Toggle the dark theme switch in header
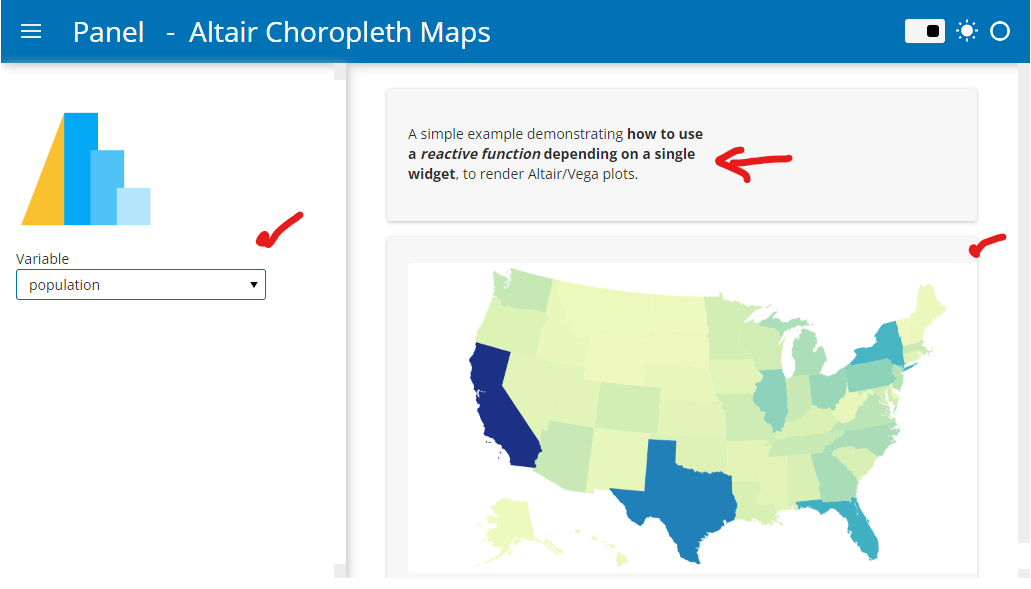This screenshot has height=589, width=1031. point(924,30)
